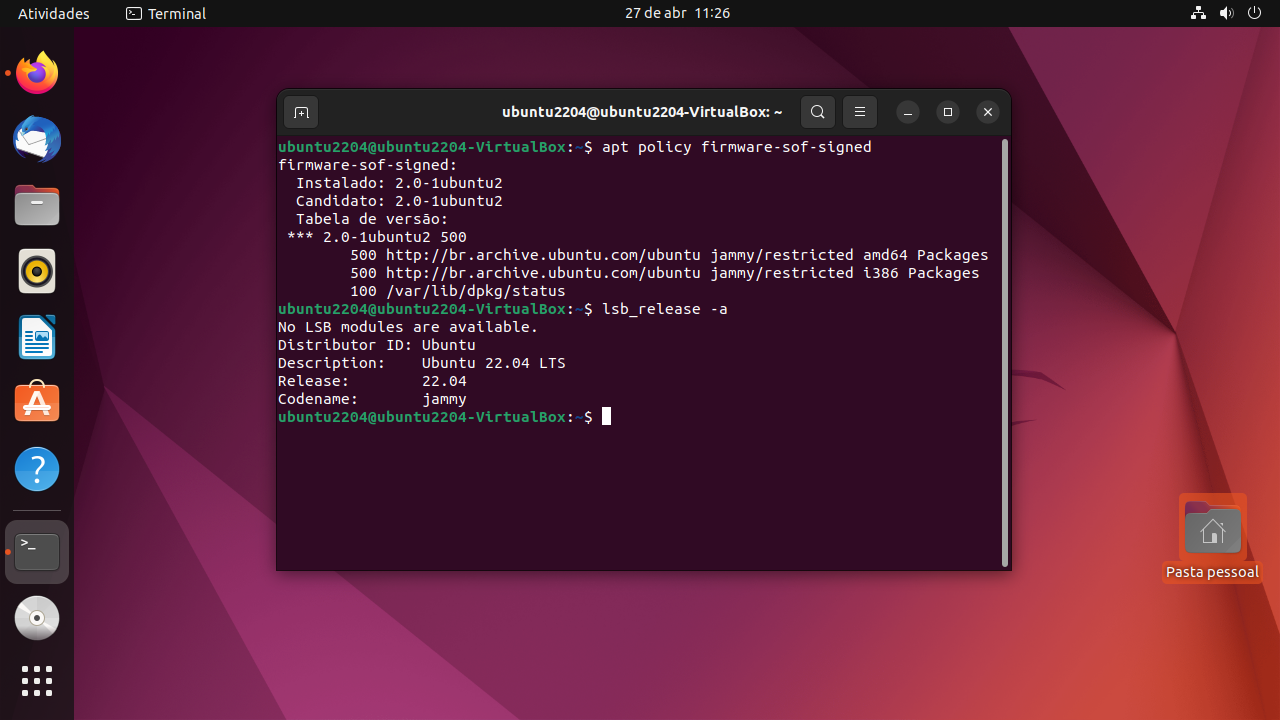1280x720 pixels.
Task: Open Pasta pessoal desktop folder
Action: pyautogui.click(x=1212, y=528)
